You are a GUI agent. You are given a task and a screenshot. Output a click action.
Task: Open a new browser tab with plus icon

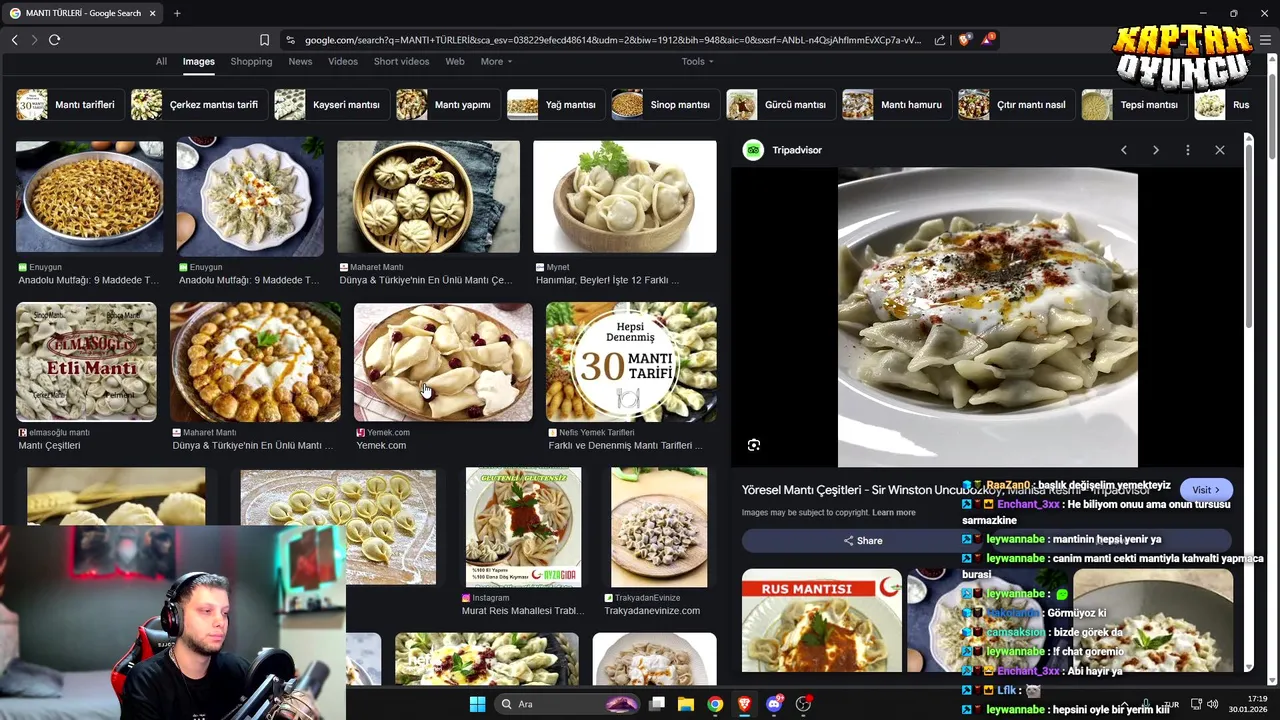click(x=177, y=13)
